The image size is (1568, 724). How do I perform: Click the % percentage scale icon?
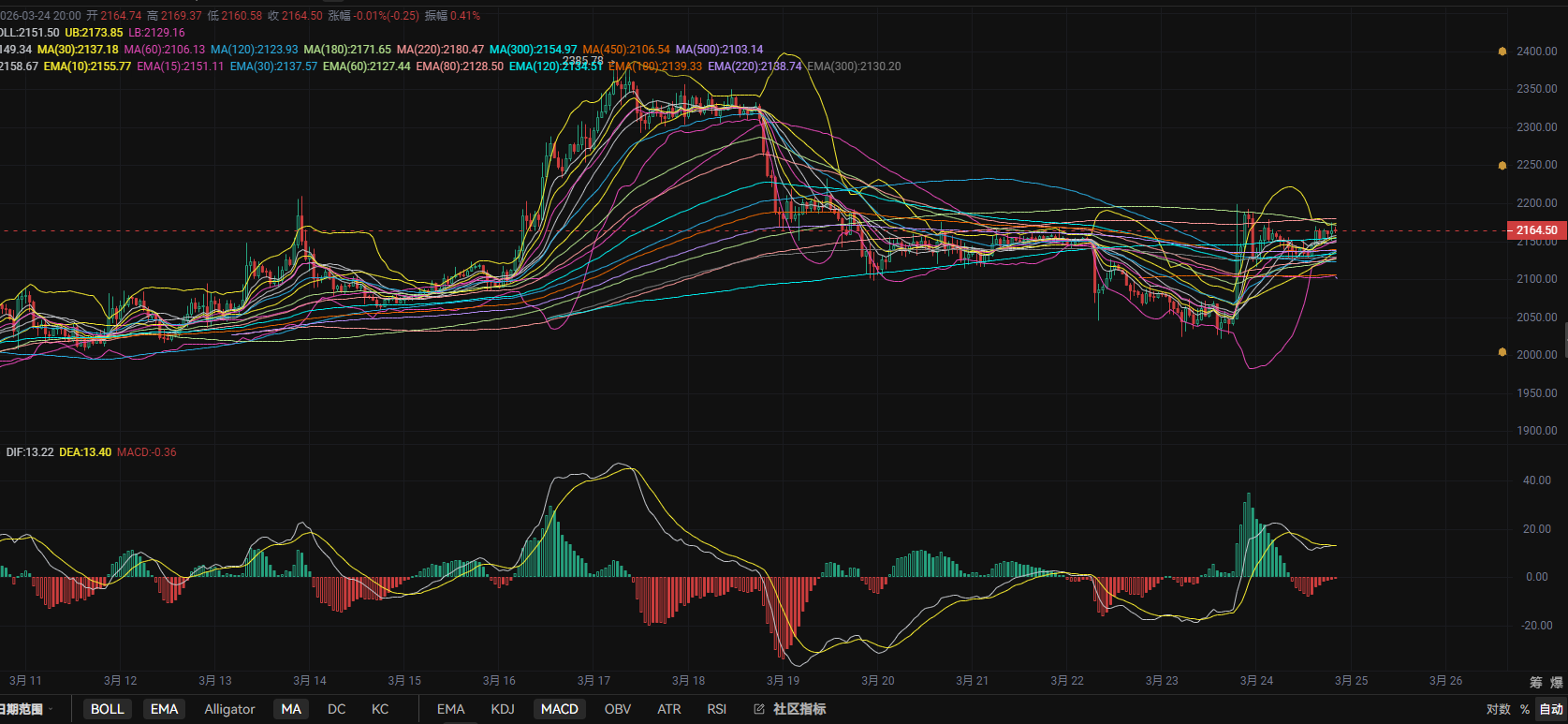[x=1525, y=709]
